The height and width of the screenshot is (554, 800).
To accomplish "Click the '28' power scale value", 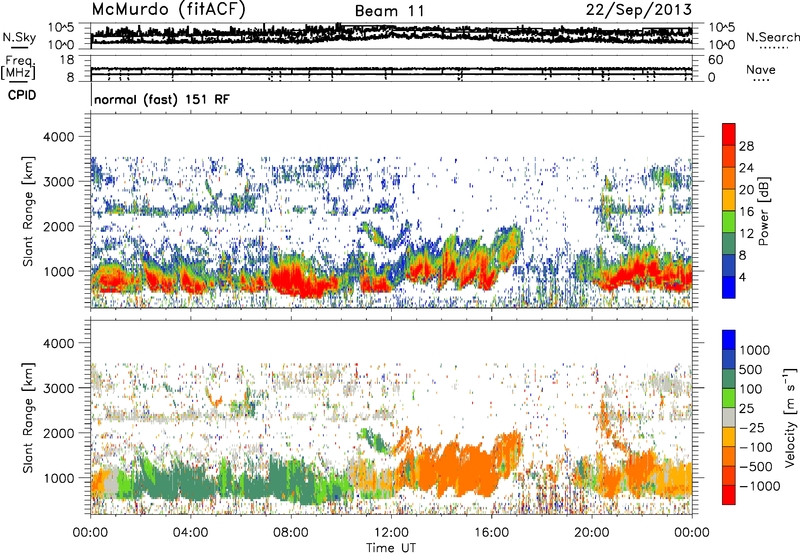I will (x=746, y=146).
